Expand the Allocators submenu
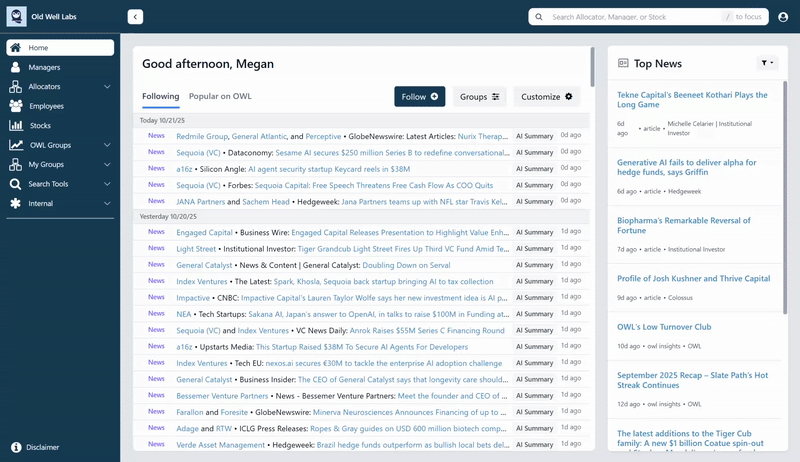800x462 pixels. pyautogui.click(x=107, y=87)
